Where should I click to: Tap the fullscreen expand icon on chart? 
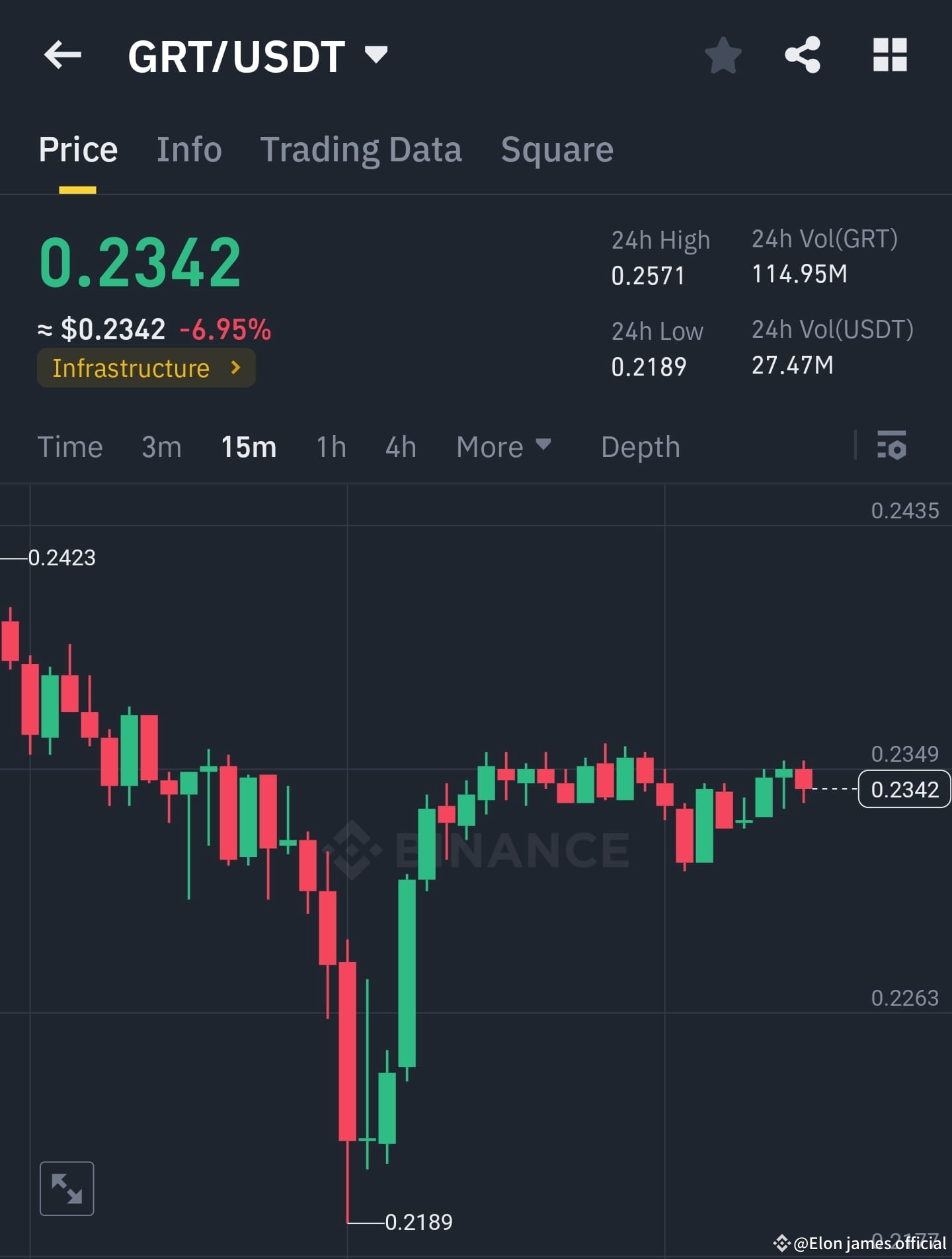point(67,1187)
